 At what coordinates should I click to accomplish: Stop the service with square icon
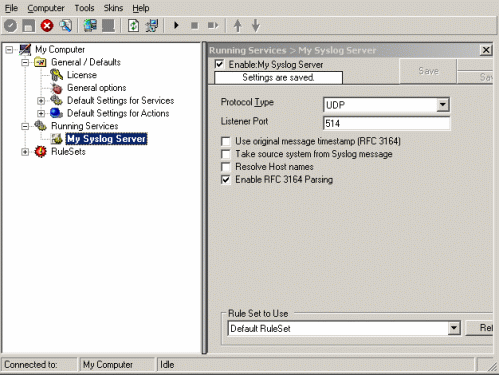point(194,25)
